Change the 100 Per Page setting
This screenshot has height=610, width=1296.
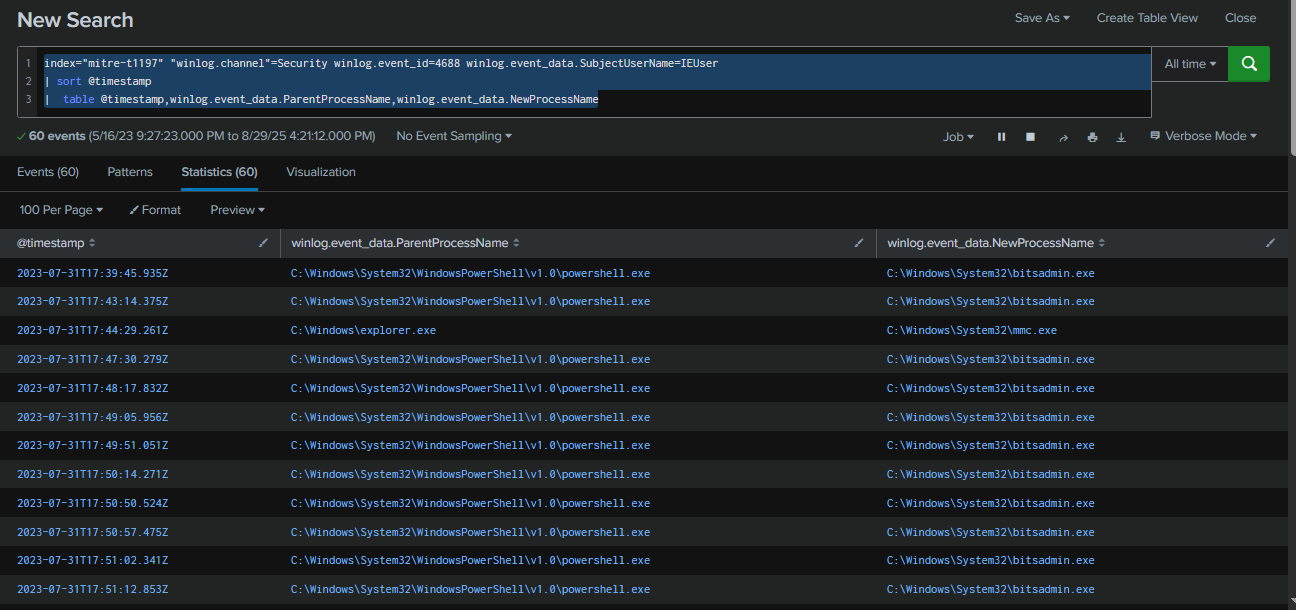point(61,210)
